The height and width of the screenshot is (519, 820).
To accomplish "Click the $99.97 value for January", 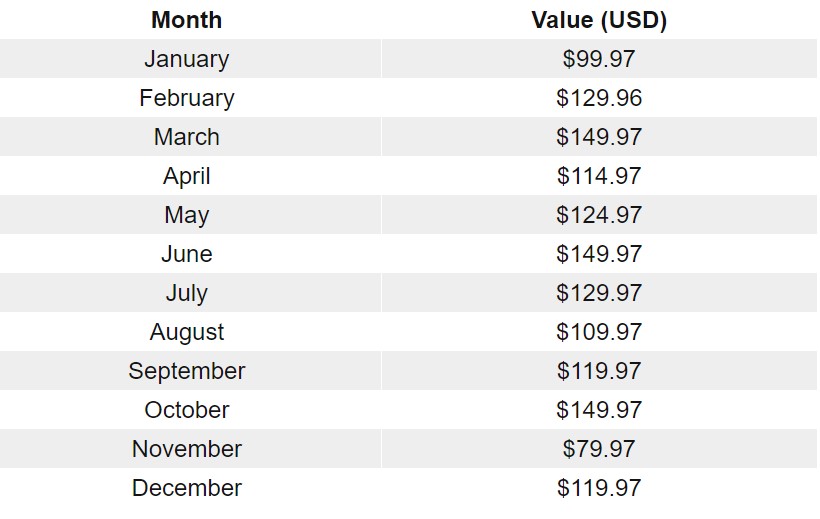I will click(599, 59).
